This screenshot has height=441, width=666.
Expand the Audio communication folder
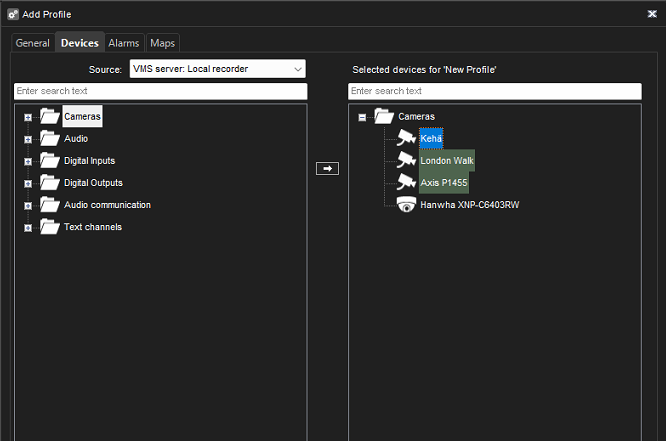click(x=28, y=206)
